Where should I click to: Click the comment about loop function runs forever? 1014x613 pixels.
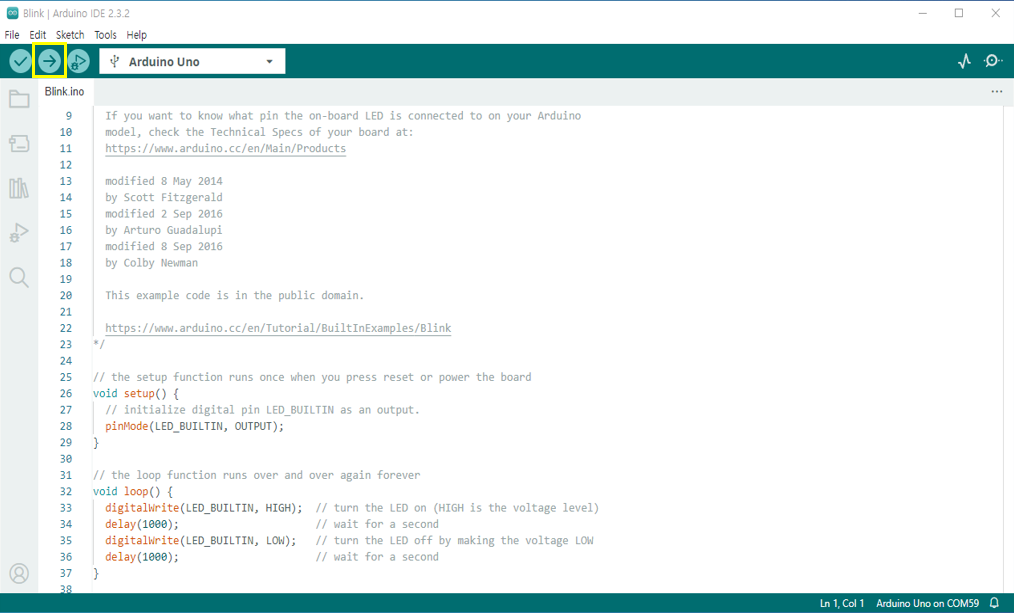[257, 475]
